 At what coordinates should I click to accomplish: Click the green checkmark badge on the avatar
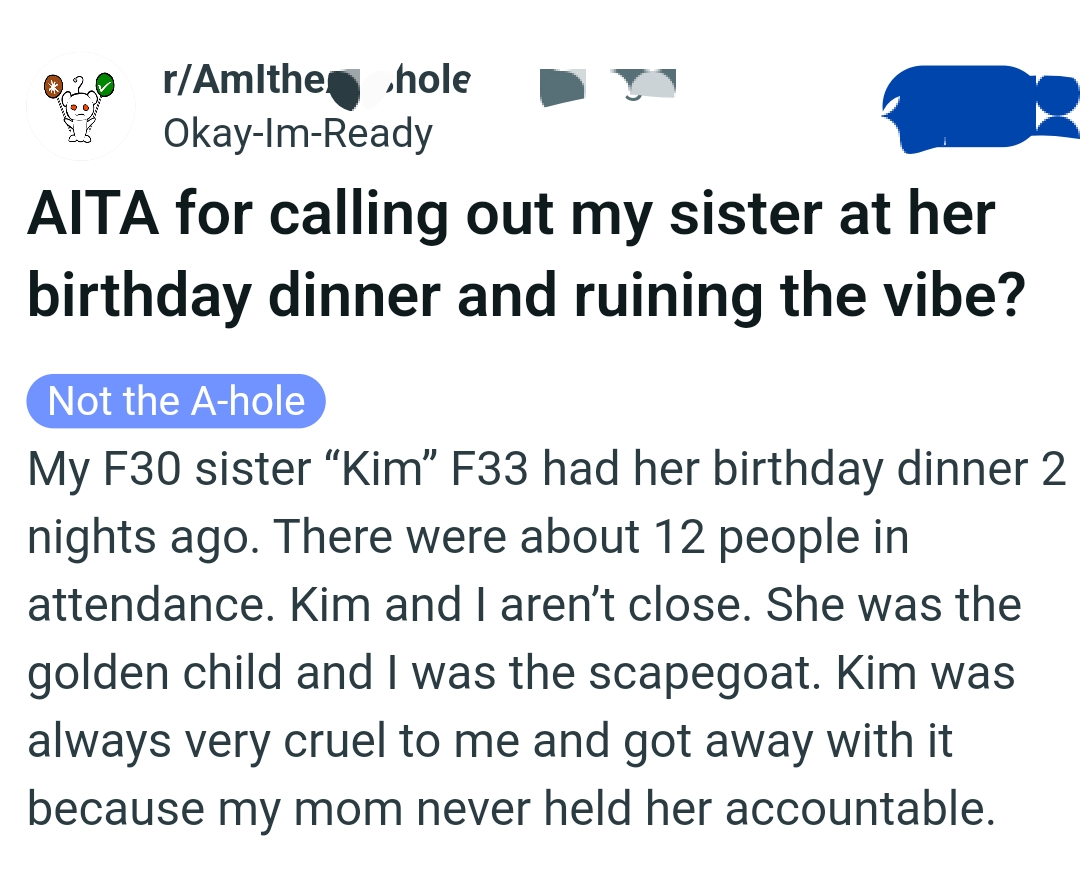tap(104, 86)
